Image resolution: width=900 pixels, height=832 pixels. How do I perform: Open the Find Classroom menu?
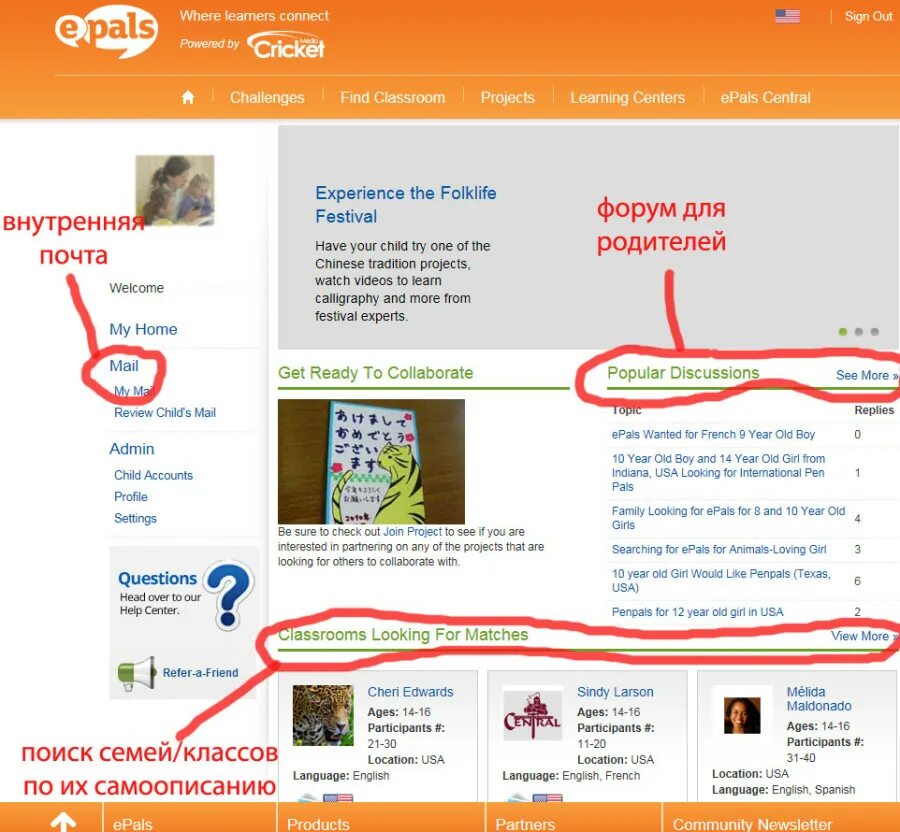[392, 98]
